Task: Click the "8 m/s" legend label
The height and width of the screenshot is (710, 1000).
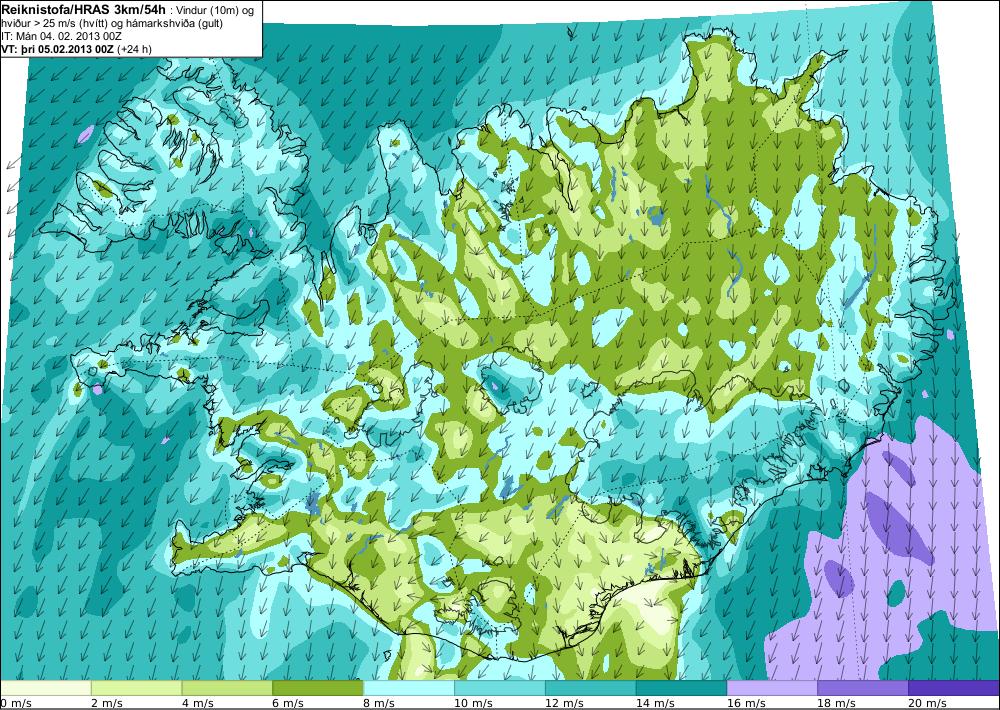Action: click(x=379, y=703)
